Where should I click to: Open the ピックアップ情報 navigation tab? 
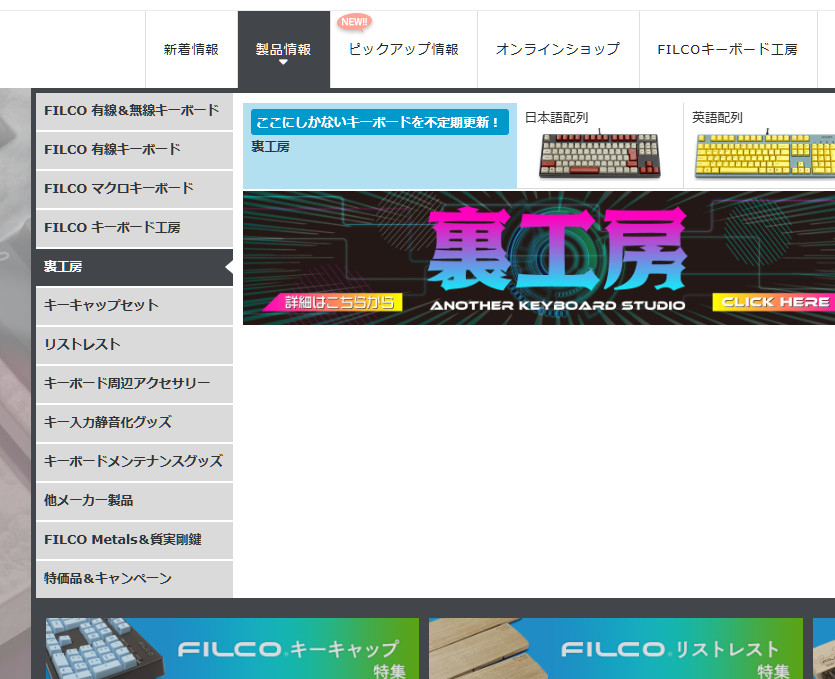pyautogui.click(x=404, y=50)
